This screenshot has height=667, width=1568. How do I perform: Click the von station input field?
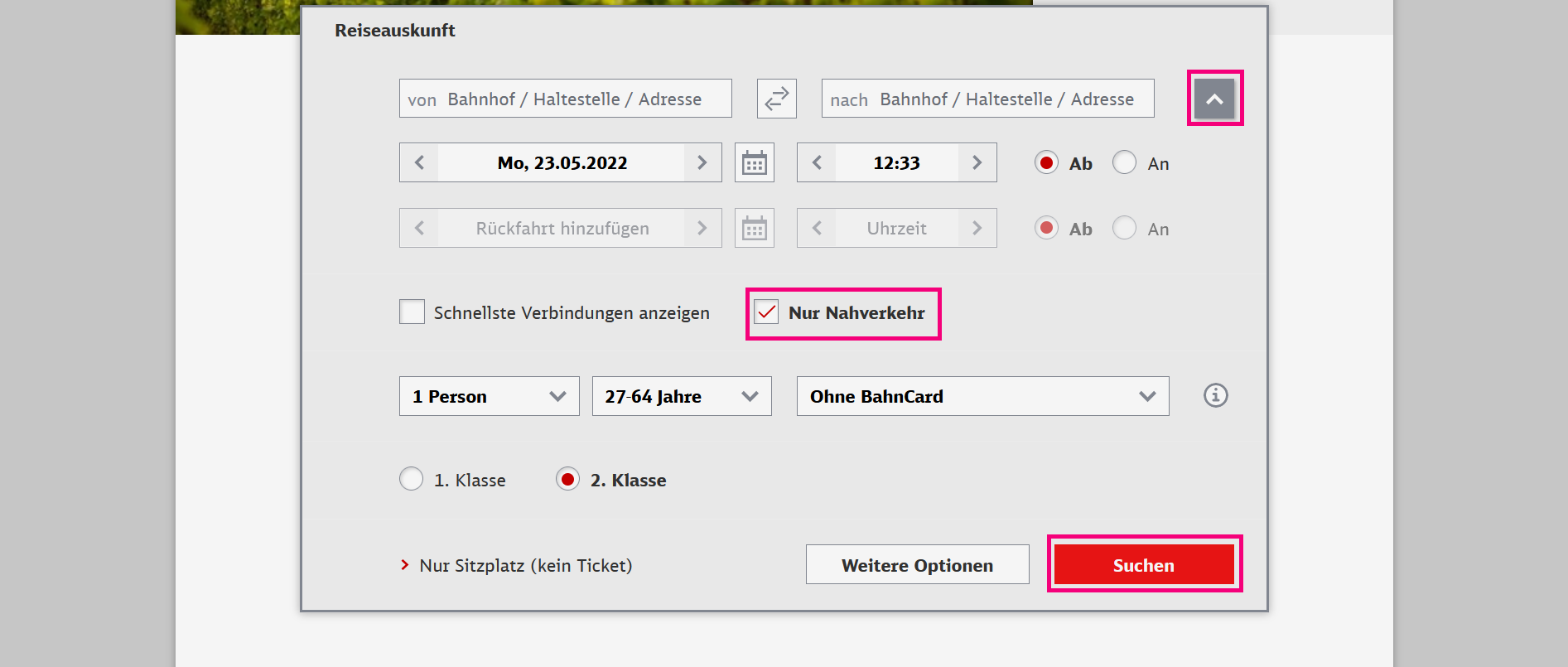(565, 99)
